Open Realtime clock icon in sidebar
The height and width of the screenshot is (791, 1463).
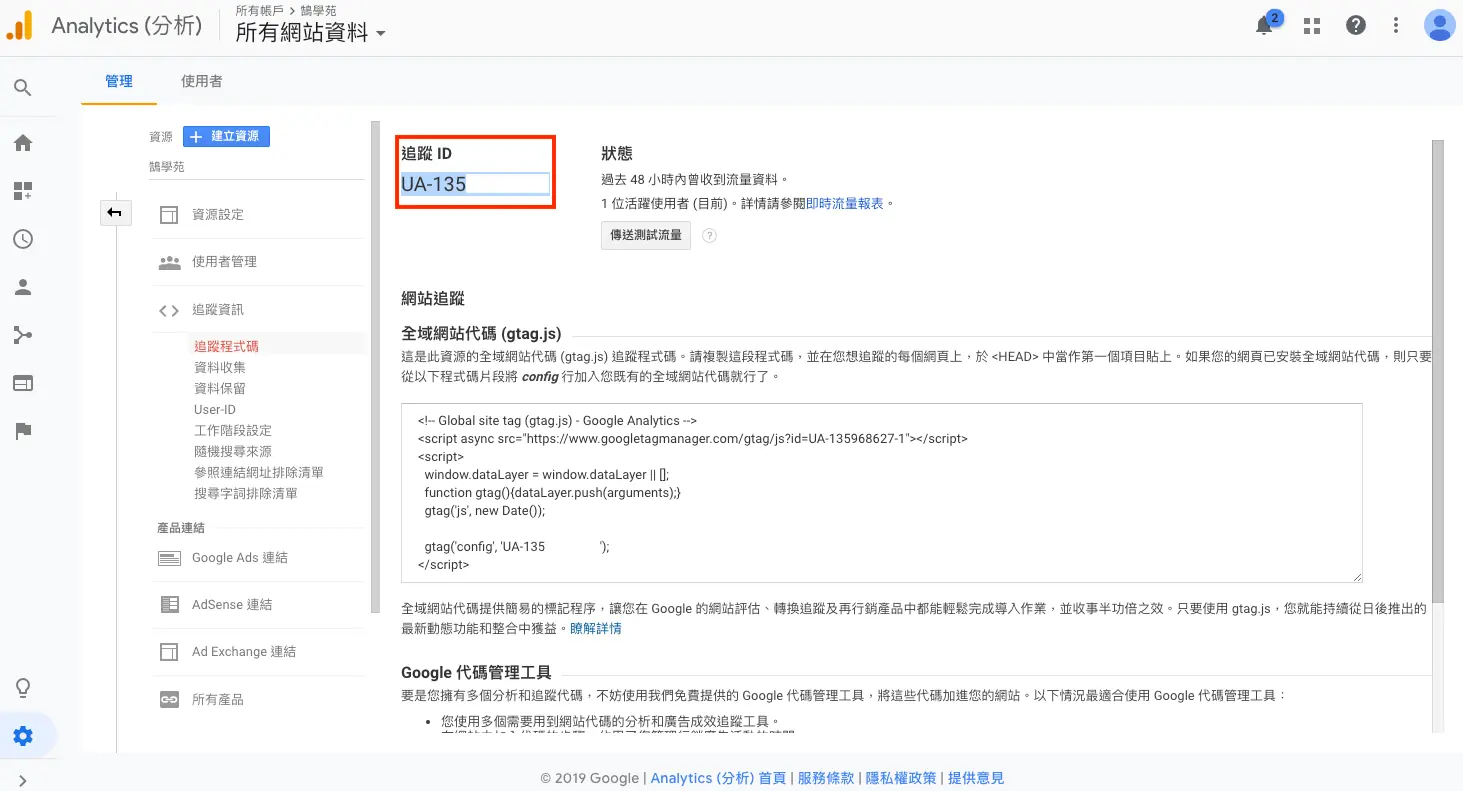point(22,239)
